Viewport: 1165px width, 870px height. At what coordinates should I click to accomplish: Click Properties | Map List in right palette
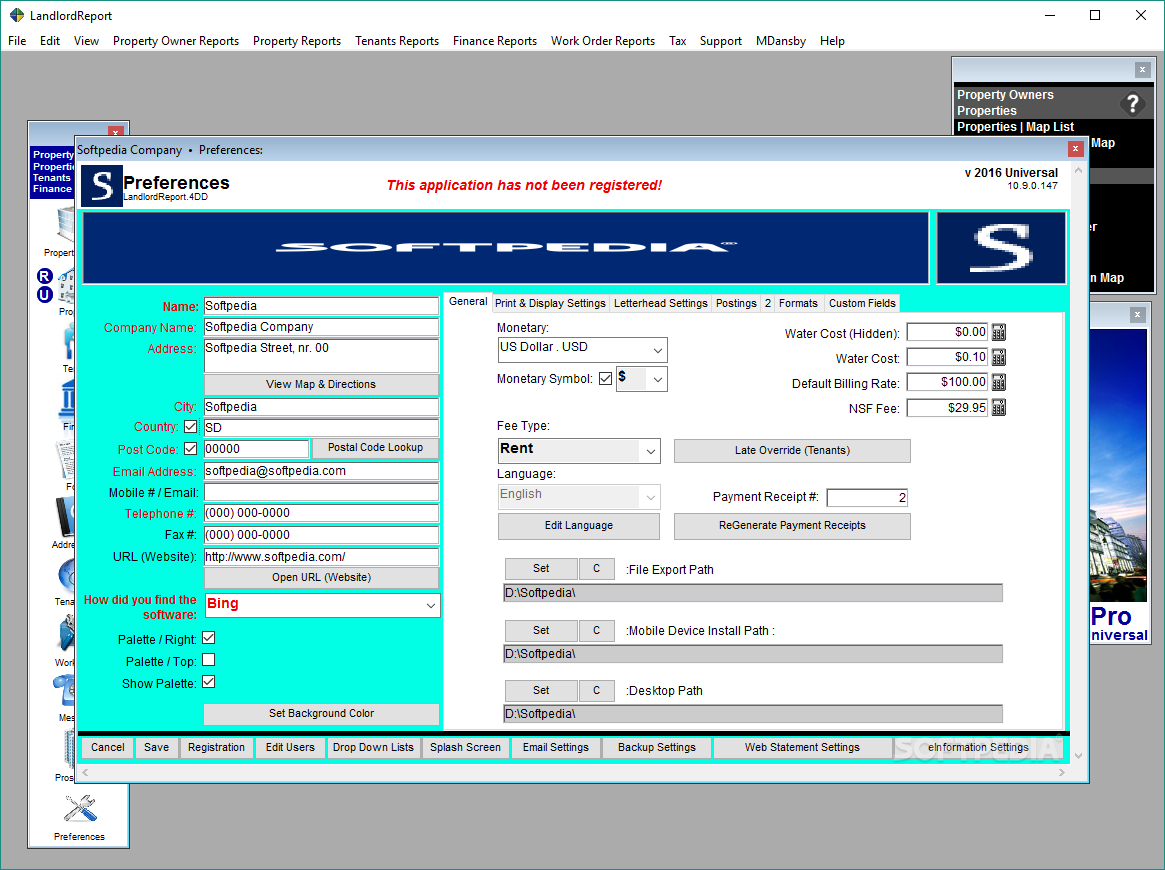(1015, 127)
